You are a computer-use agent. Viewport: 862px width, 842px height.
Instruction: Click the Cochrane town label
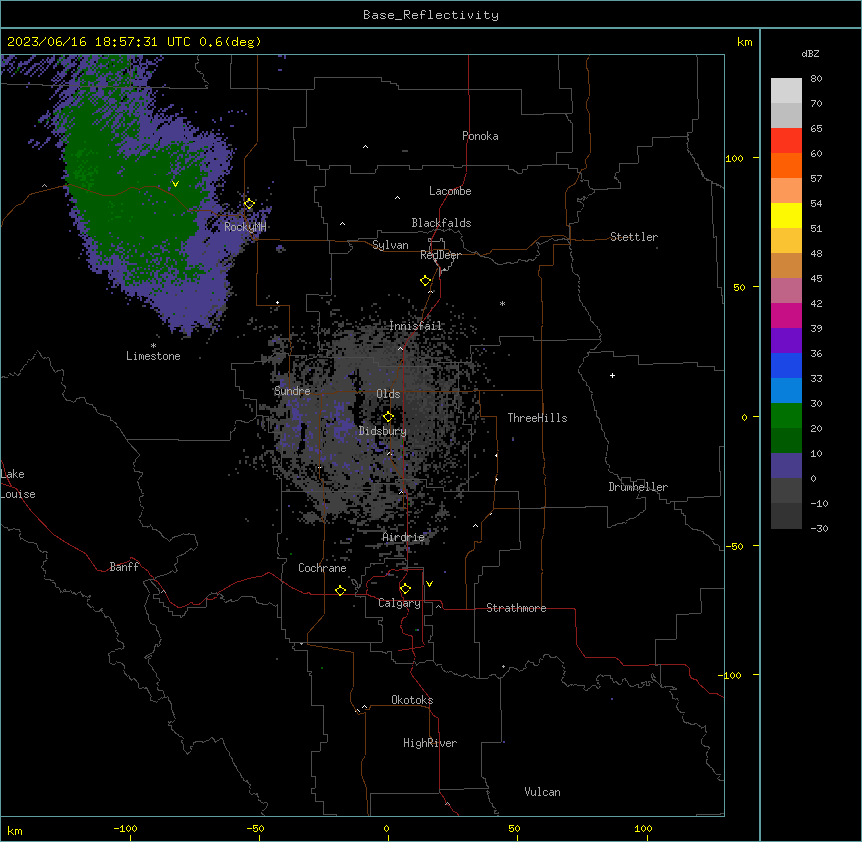coord(322,568)
